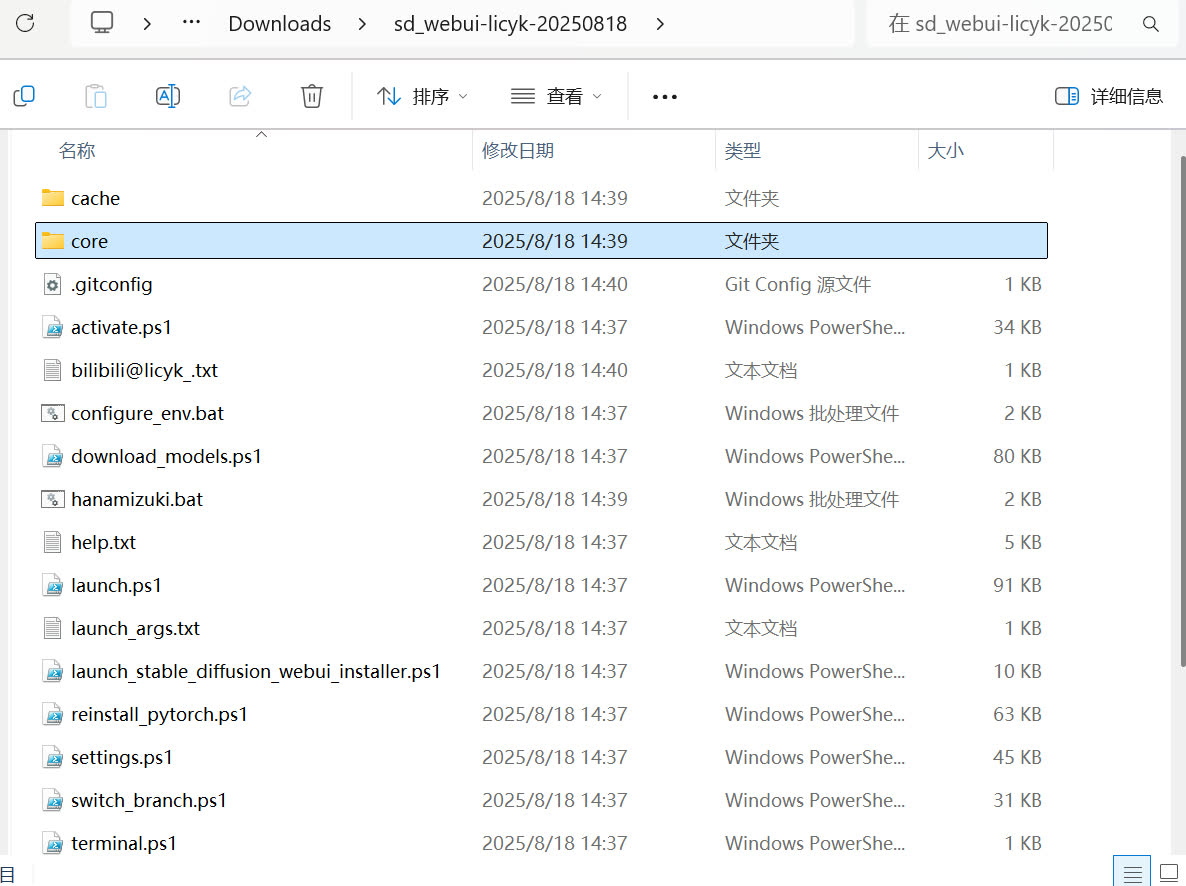This screenshot has height=886, width=1186.
Task: Select the file name core
Action: pos(89,241)
